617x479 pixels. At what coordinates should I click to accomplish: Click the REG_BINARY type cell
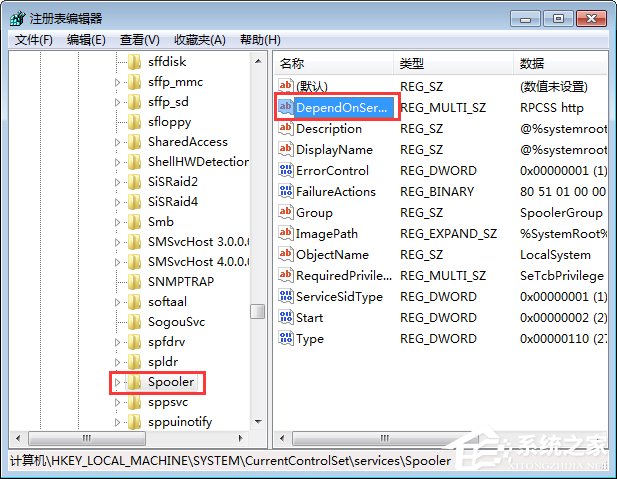point(437,192)
